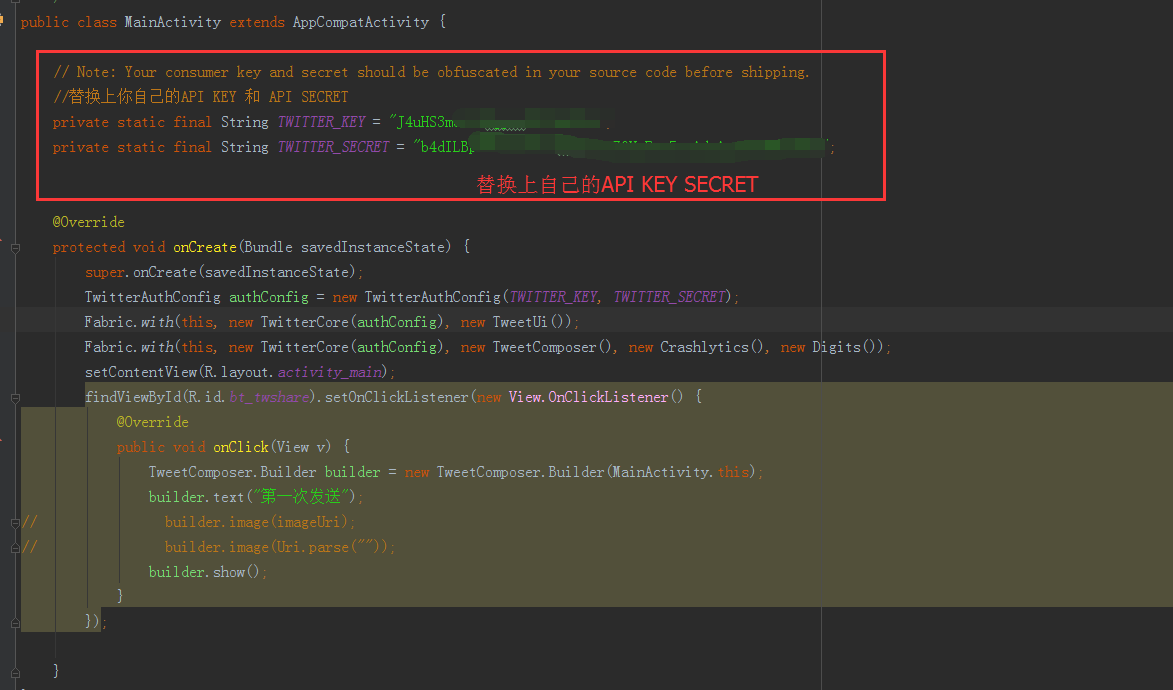The image size is (1173, 690).
Task: Select TWITTER_SECRET constant in its declaration line
Action: [333, 147]
